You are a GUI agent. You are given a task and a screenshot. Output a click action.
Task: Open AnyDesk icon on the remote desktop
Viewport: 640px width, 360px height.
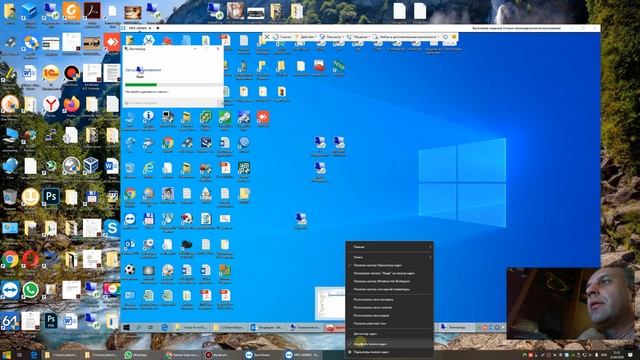(263, 118)
